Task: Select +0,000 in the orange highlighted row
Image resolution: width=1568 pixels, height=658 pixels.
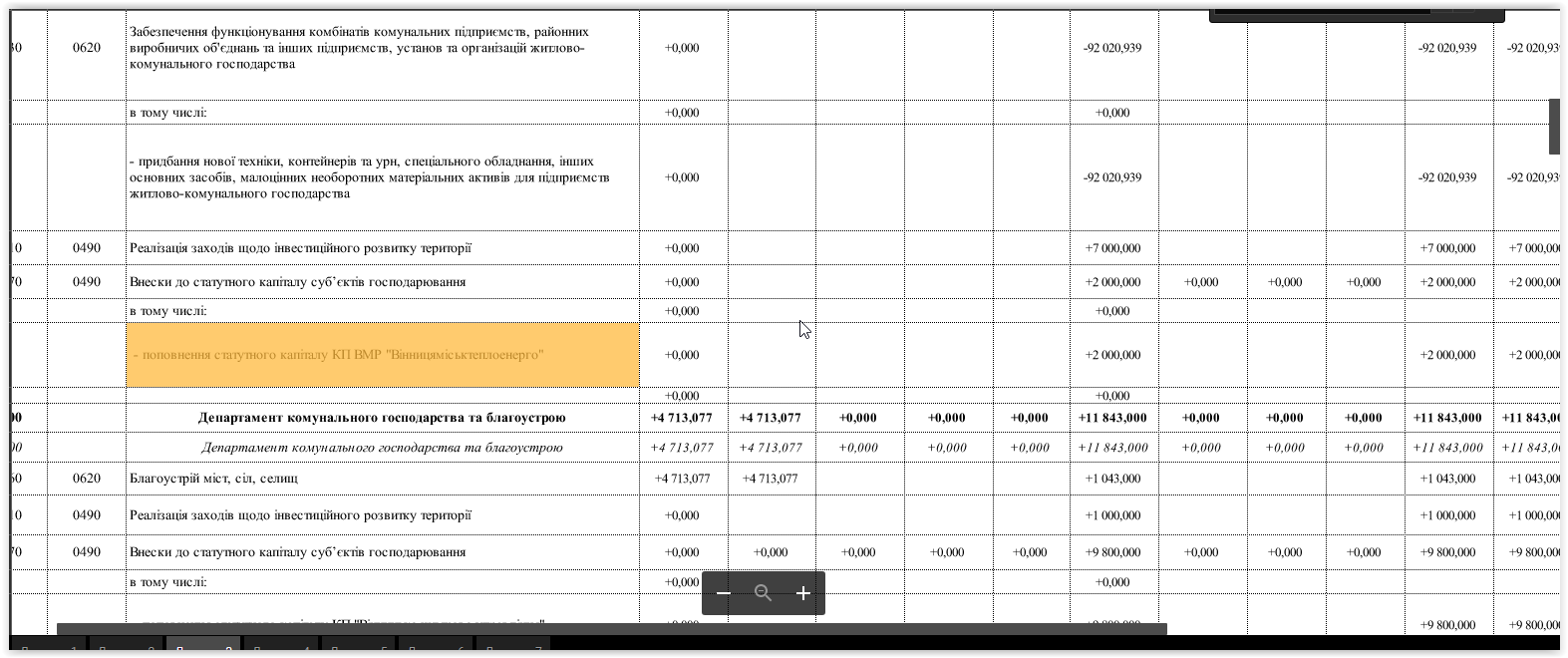Action: [683, 355]
